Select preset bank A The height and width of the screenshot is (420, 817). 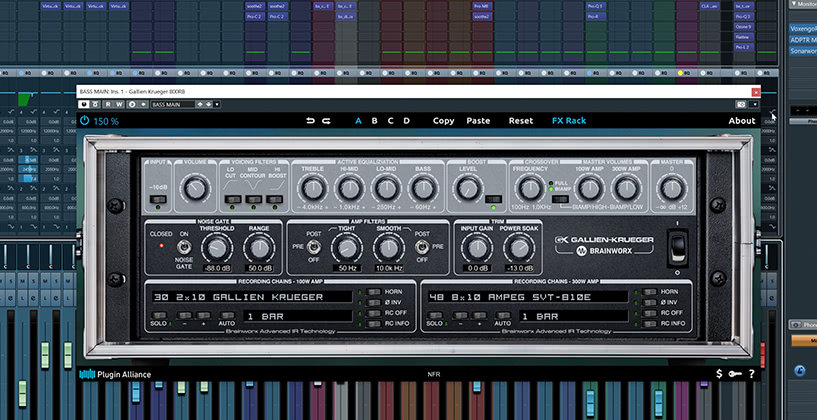point(358,121)
